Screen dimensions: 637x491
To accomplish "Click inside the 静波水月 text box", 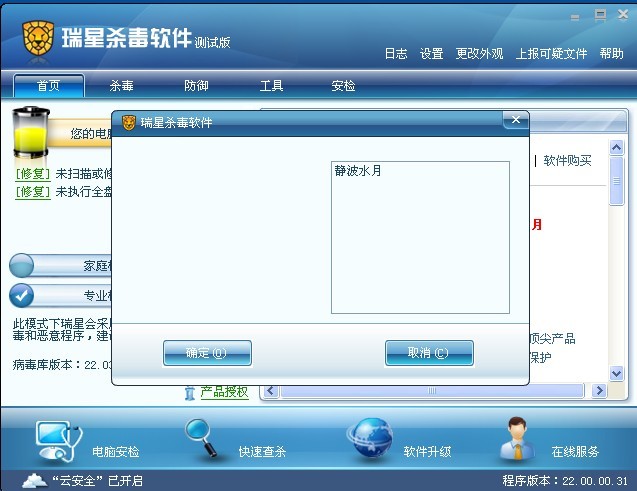I will [420, 238].
